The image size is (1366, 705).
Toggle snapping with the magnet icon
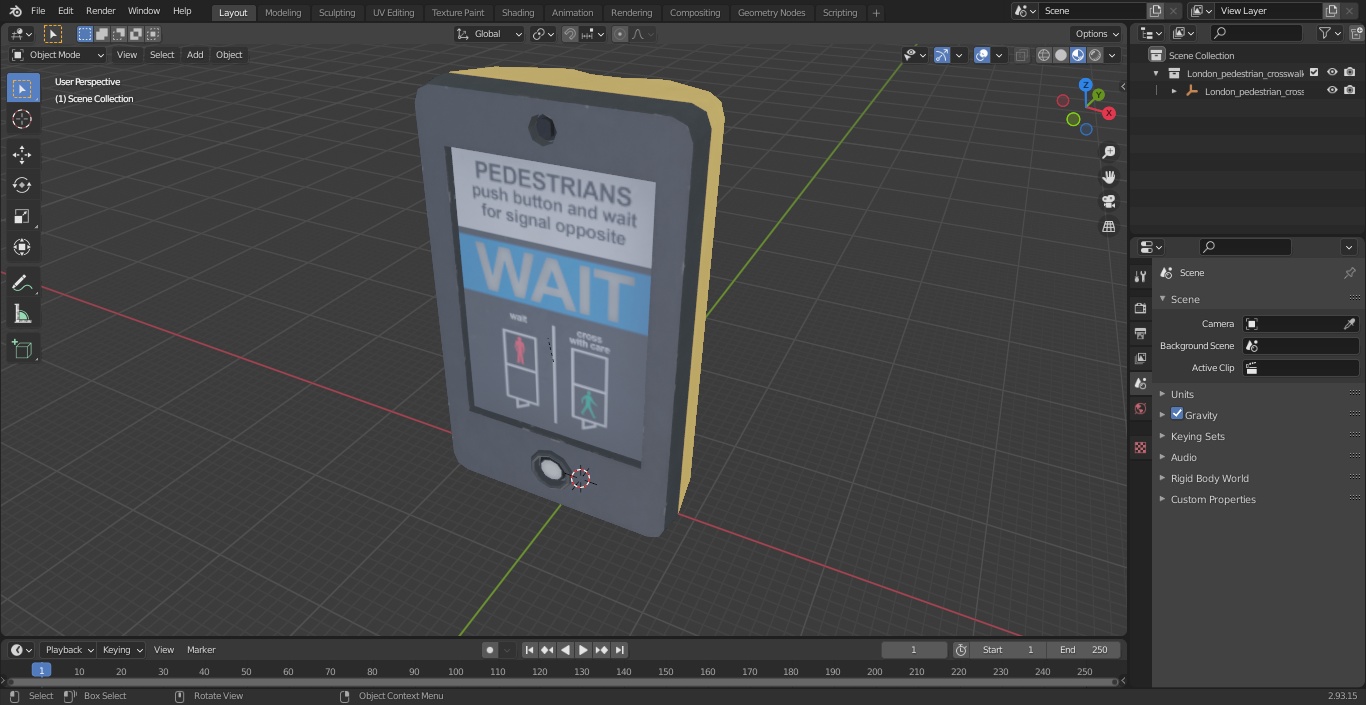coord(570,34)
